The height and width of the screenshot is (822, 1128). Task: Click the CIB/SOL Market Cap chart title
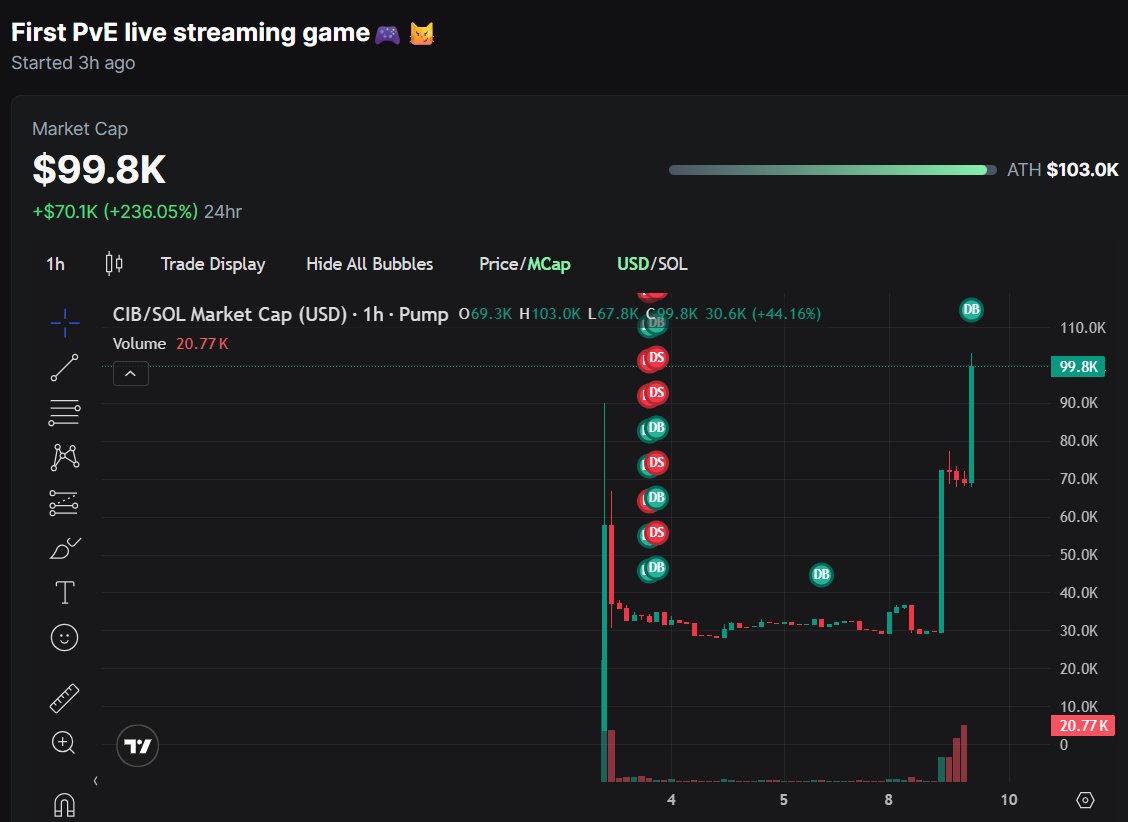[281, 314]
